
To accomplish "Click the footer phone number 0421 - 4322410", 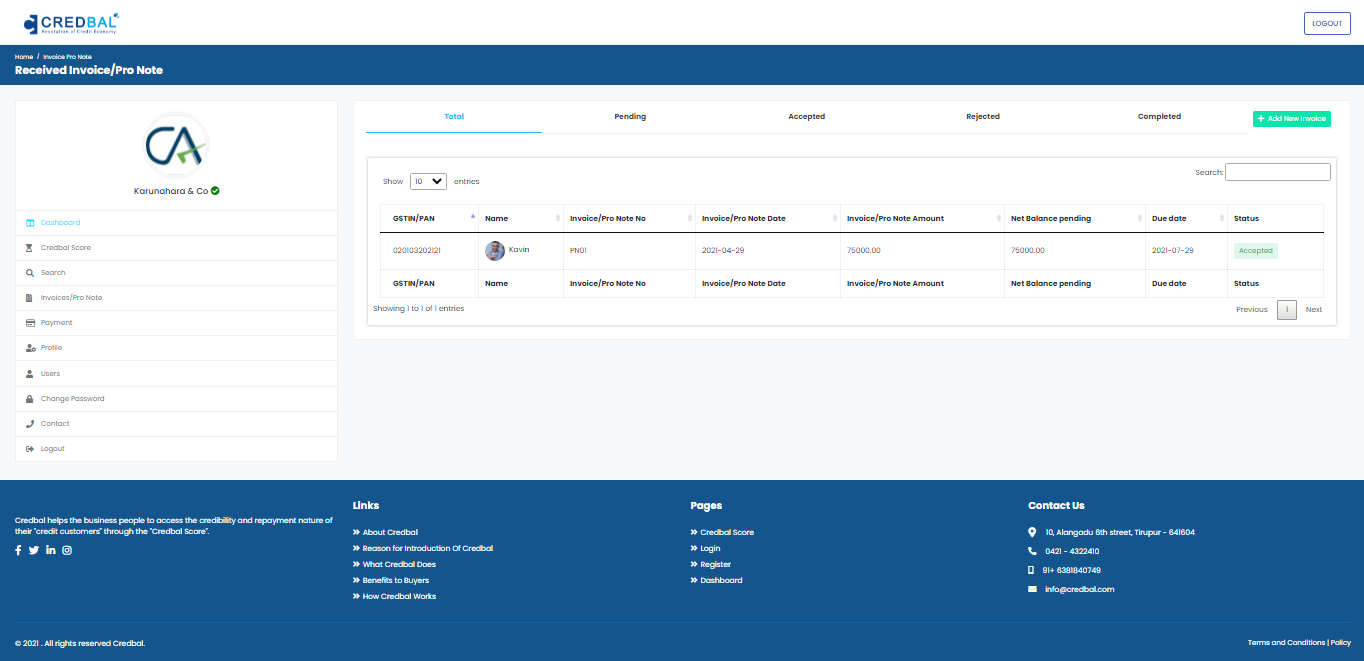I will point(1072,552).
